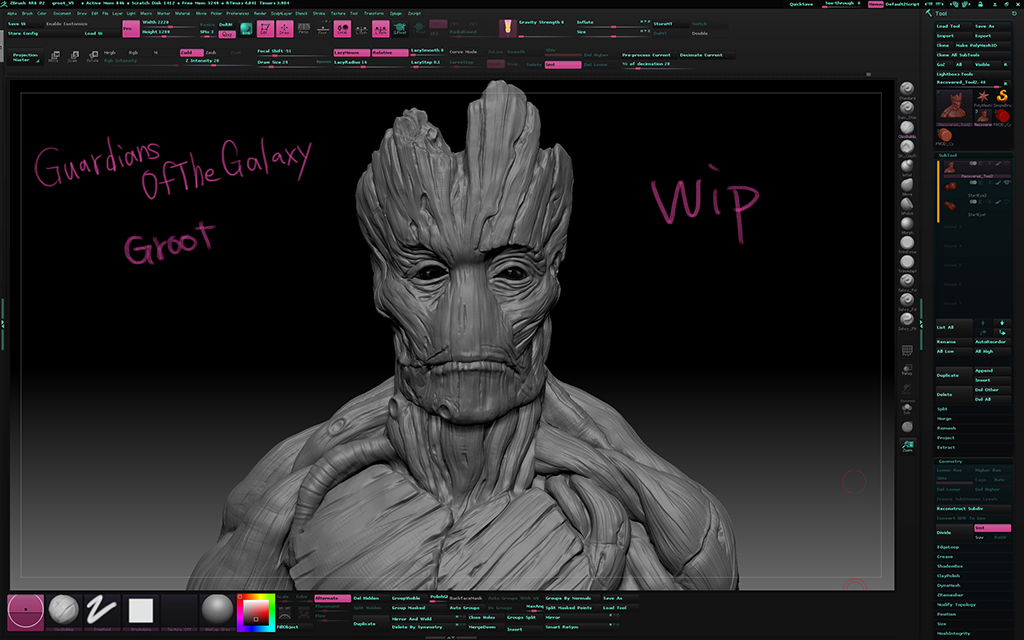Expand the ShadowBox subsection
This screenshot has width=1024, height=640.
click(x=950, y=566)
